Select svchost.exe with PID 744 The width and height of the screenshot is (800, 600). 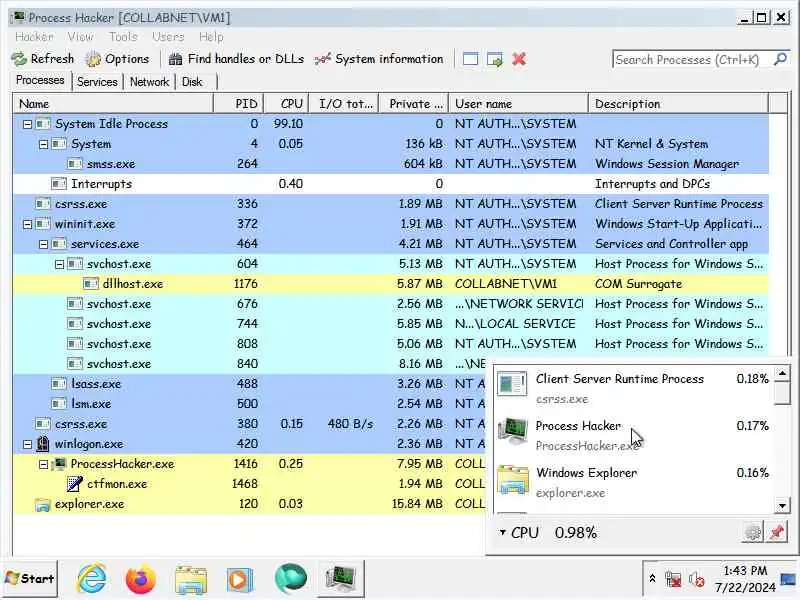(390, 323)
